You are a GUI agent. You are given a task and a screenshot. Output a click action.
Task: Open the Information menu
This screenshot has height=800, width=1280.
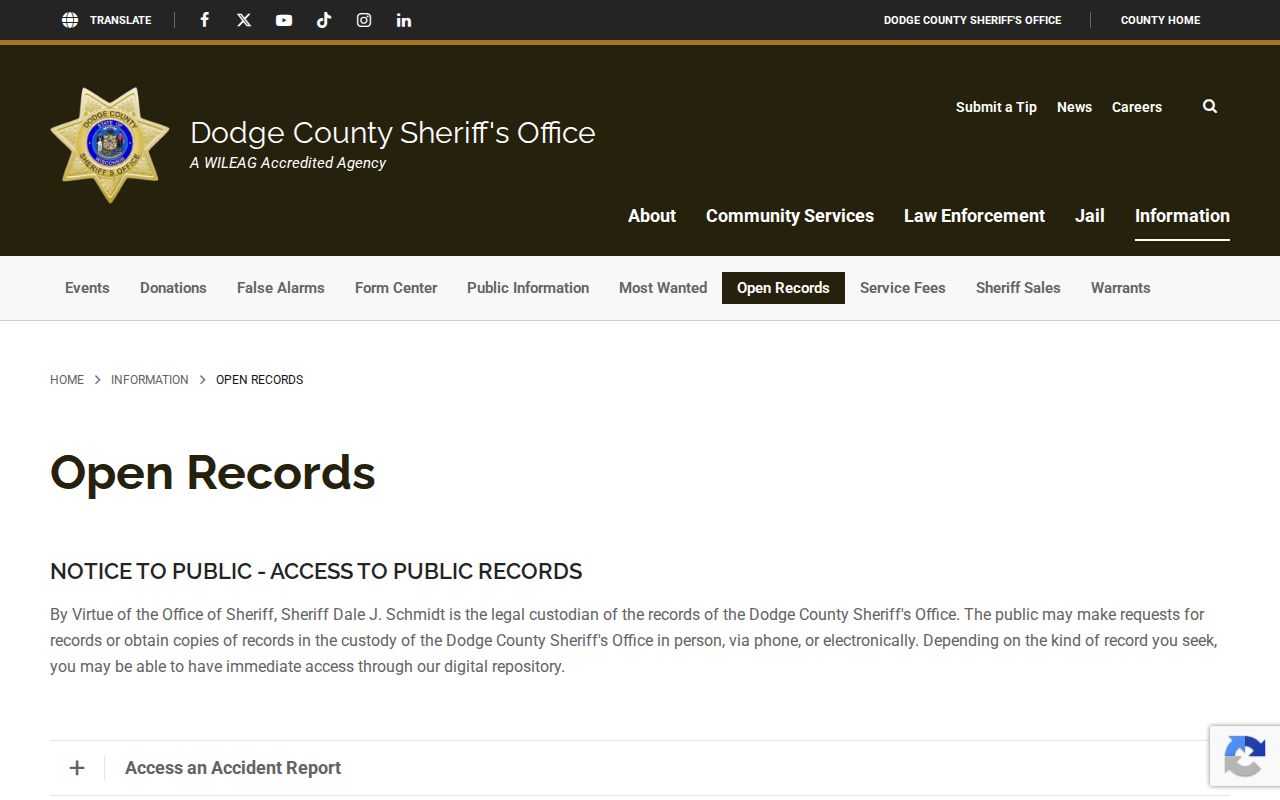(1182, 216)
